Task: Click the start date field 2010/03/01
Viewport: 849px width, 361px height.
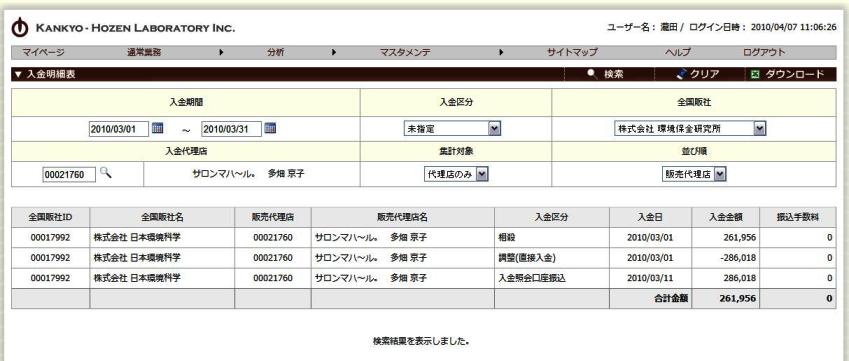Action: pyautogui.click(x=119, y=129)
